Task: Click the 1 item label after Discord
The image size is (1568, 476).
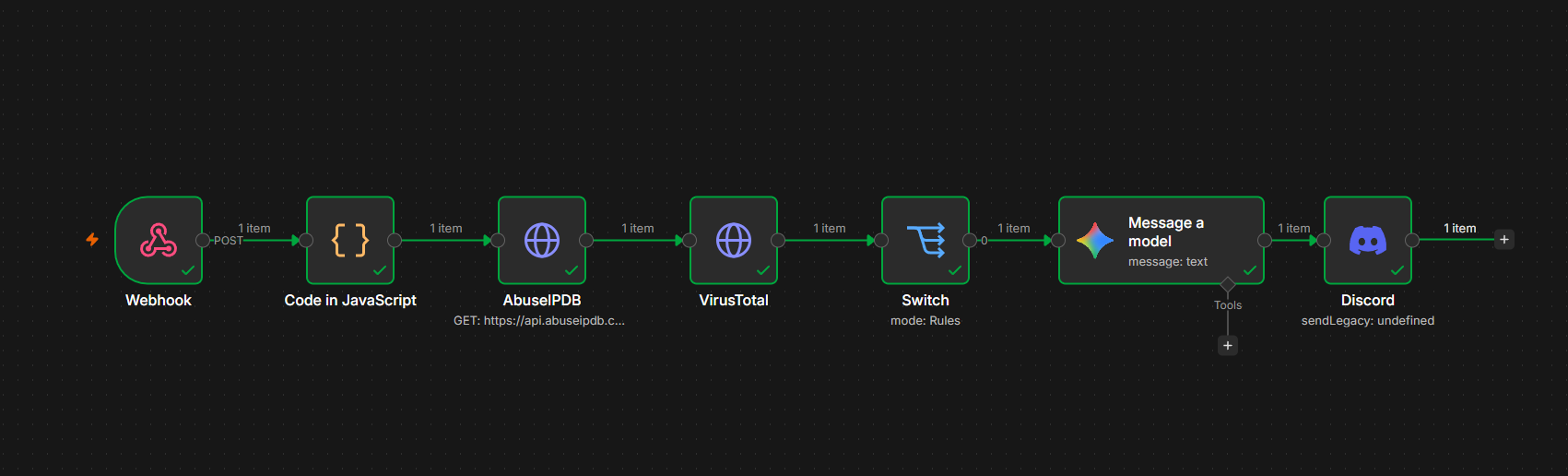Action: coord(1460,228)
